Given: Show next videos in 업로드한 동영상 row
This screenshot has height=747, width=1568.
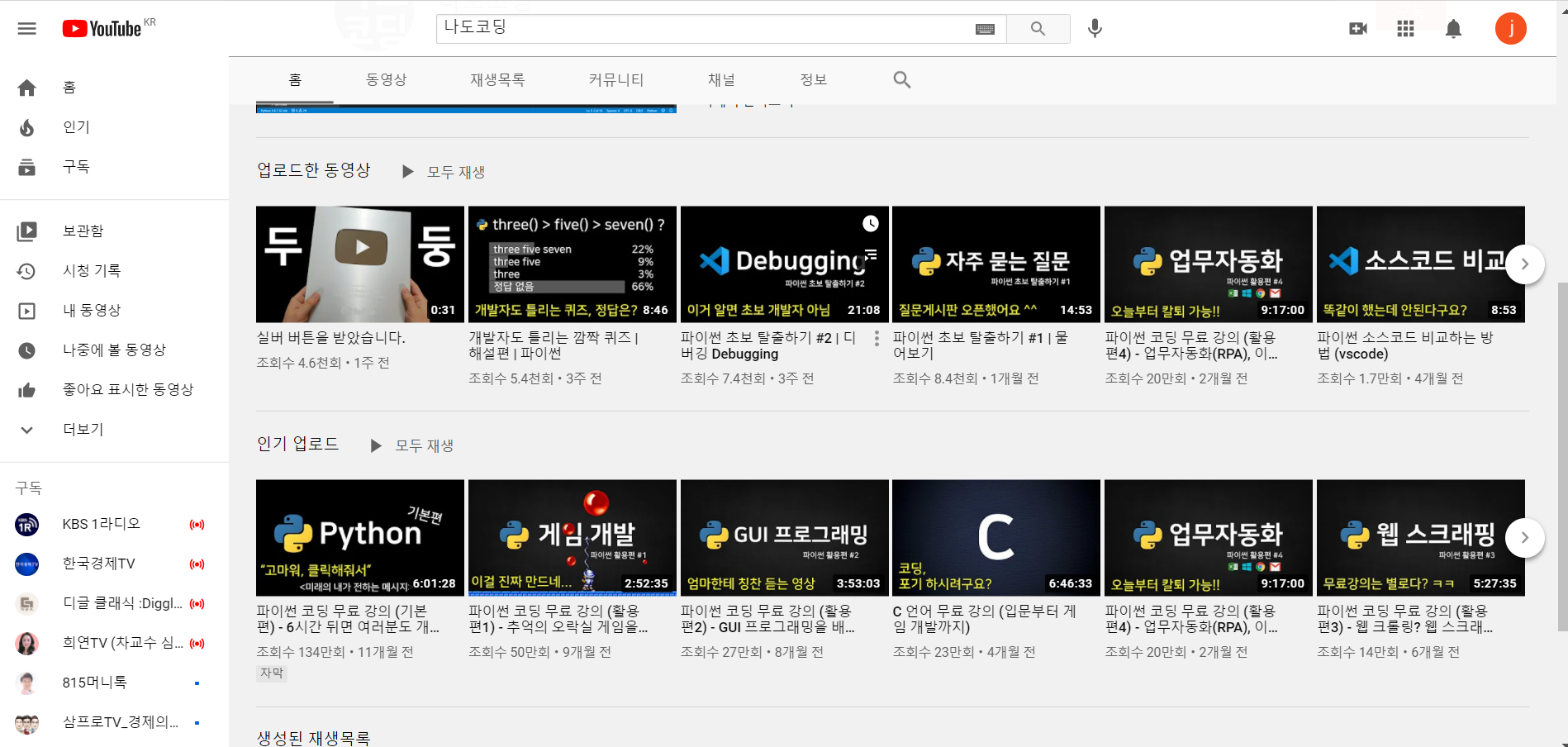Looking at the screenshot, I should (1524, 264).
